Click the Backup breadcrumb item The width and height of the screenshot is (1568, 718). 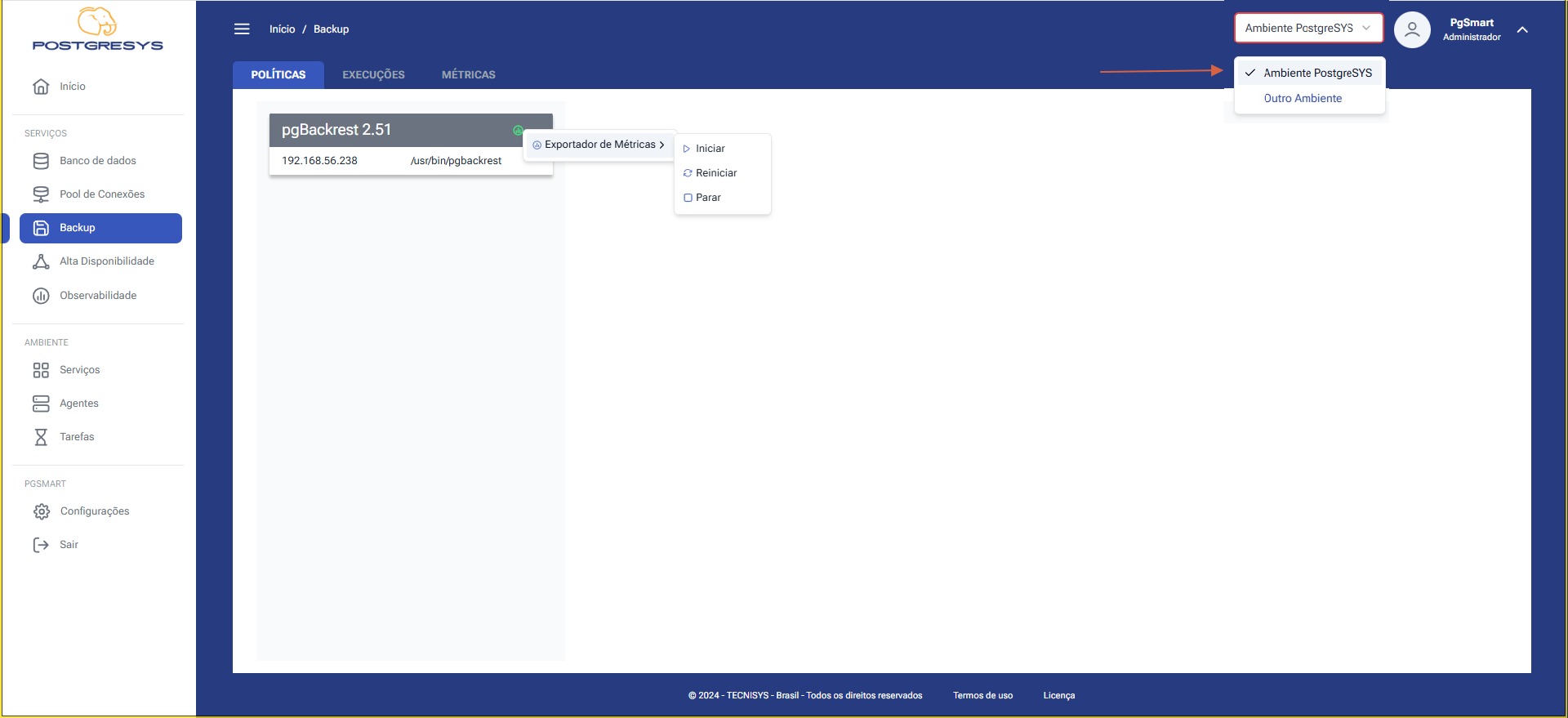tap(331, 29)
